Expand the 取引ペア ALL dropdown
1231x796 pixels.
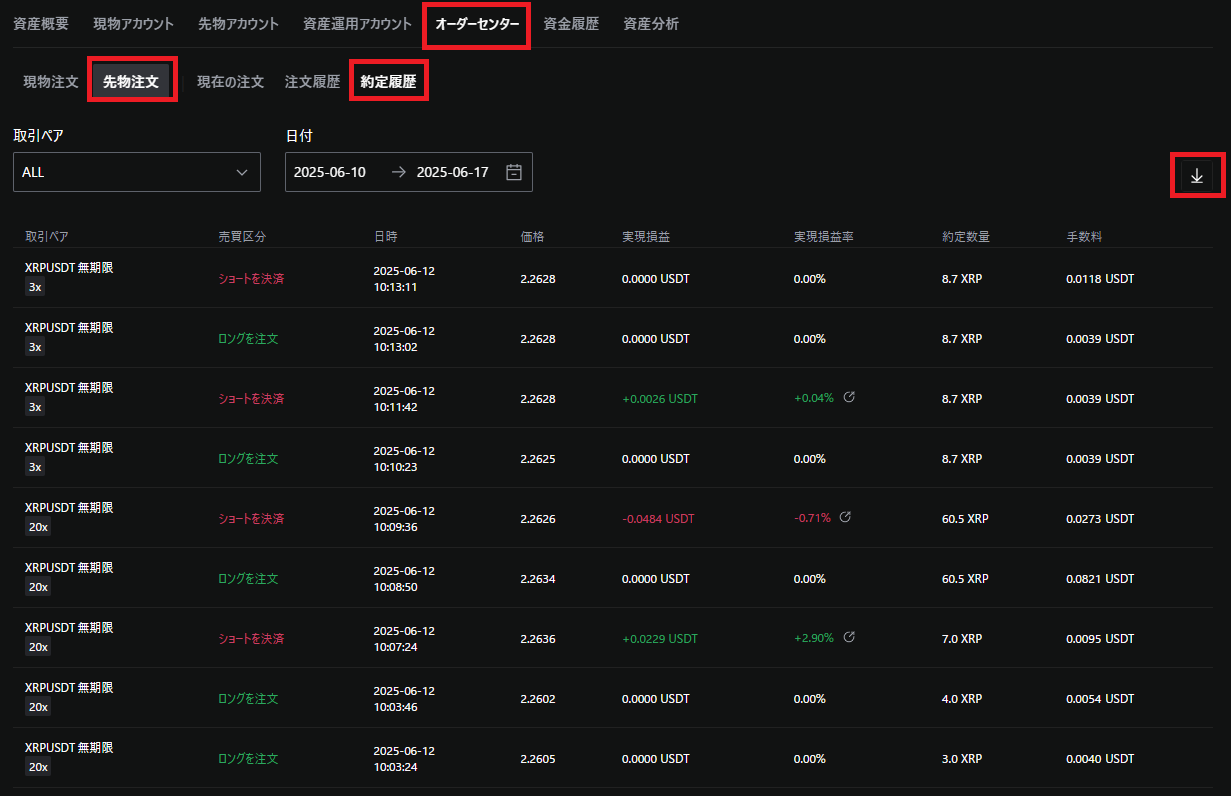[x=137, y=172]
